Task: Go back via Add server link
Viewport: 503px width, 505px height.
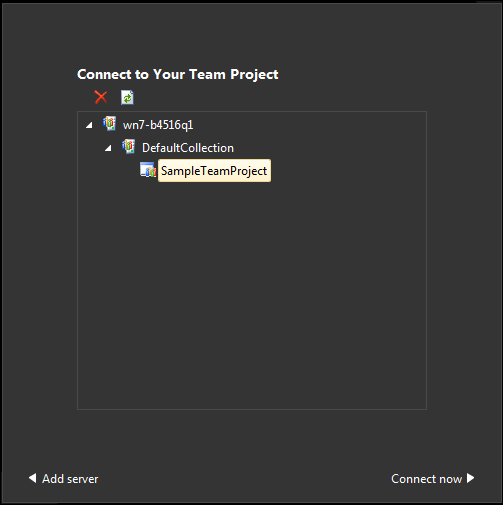Action: click(70, 479)
